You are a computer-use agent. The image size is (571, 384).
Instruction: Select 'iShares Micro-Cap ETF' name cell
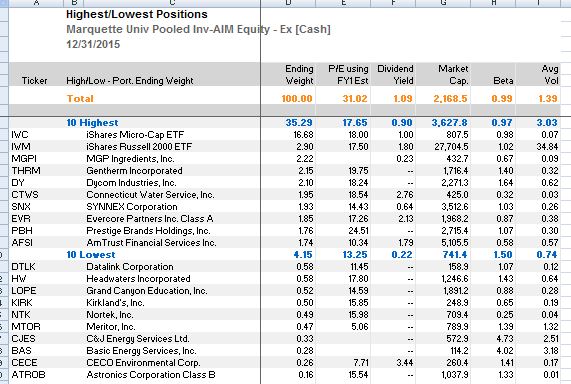135,135
